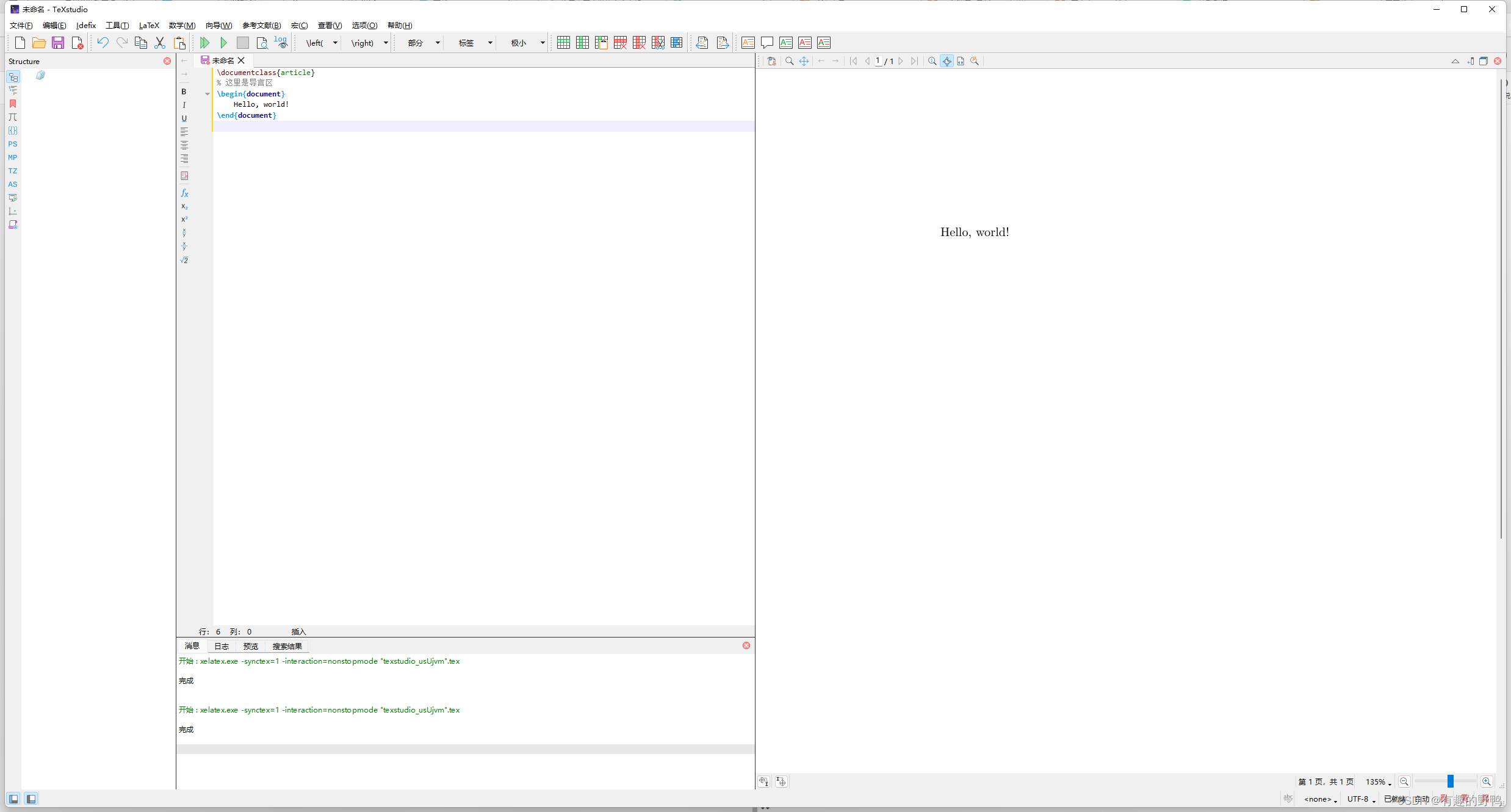Align table columns icon
The width and height of the screenshot is (1511, 812).
[677, 43]
